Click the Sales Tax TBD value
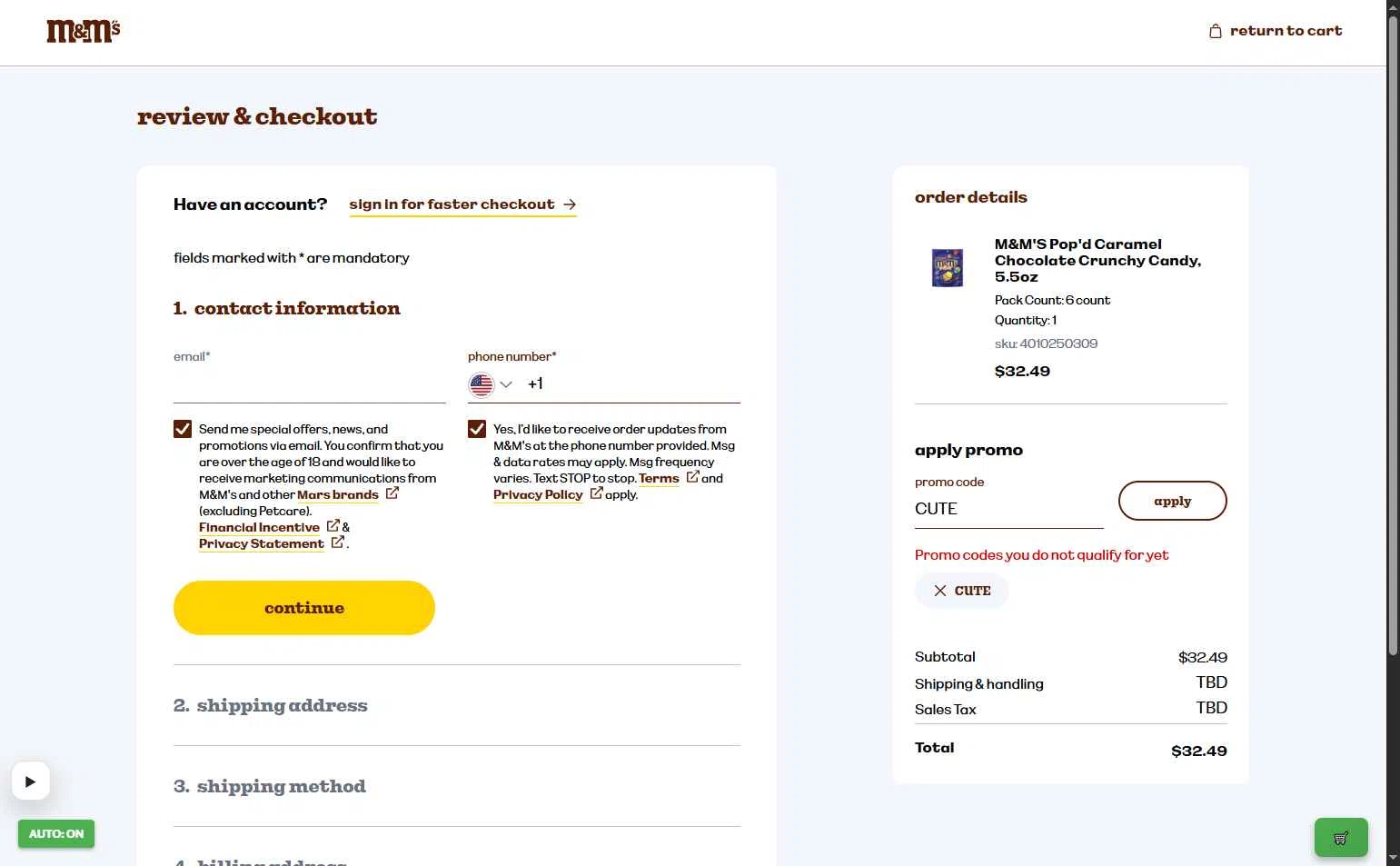Viewport: 1400px width, 866px height. click(x=1212, y=708)
